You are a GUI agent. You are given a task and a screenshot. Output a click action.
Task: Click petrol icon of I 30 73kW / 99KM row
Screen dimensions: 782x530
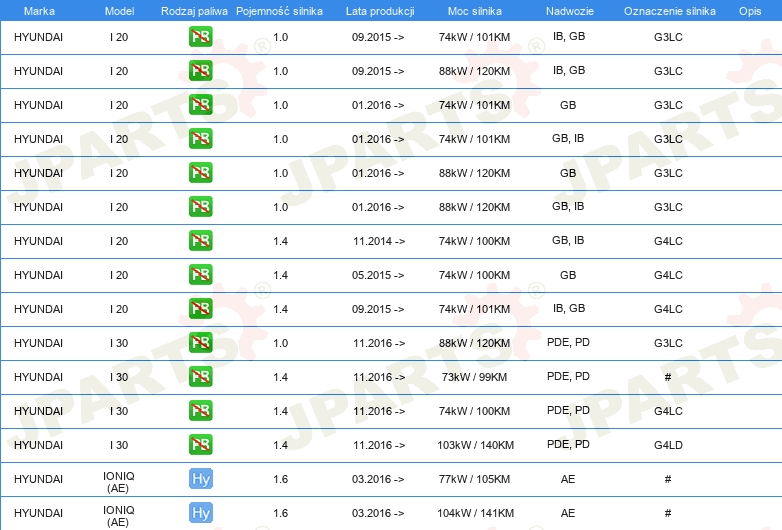[200, 376]
